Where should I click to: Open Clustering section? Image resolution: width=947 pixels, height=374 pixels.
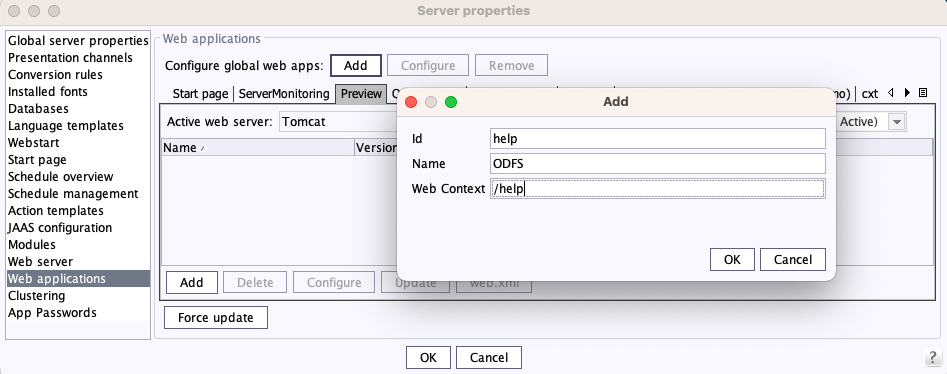coord(78,295)
